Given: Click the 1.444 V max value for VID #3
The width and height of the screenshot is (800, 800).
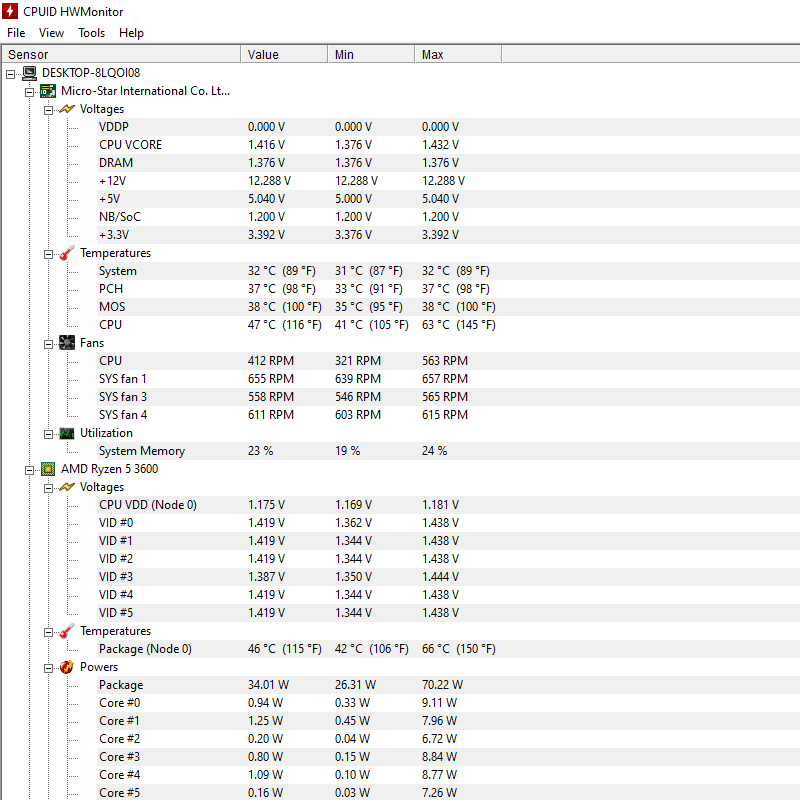Looking at the screenshot, I should [x=440, y=577].
